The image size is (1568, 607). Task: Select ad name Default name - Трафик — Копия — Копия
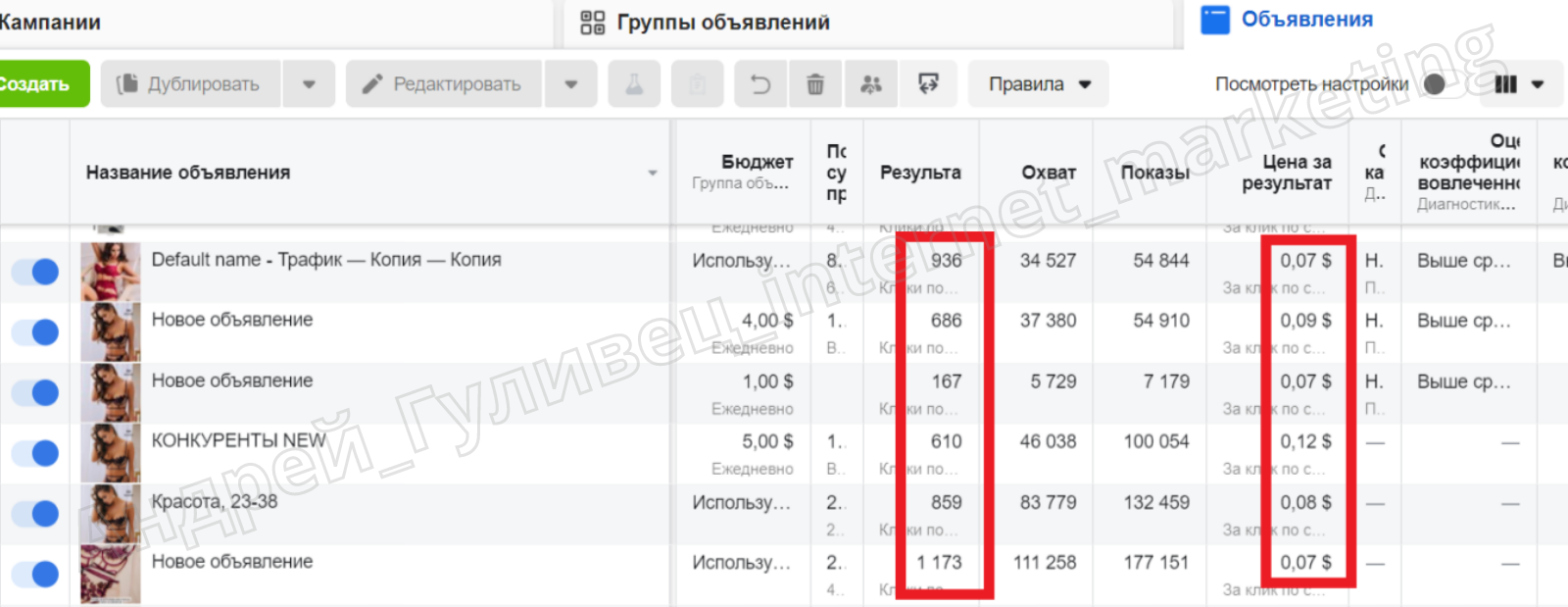pyautogui.click(x=326, y=260)
